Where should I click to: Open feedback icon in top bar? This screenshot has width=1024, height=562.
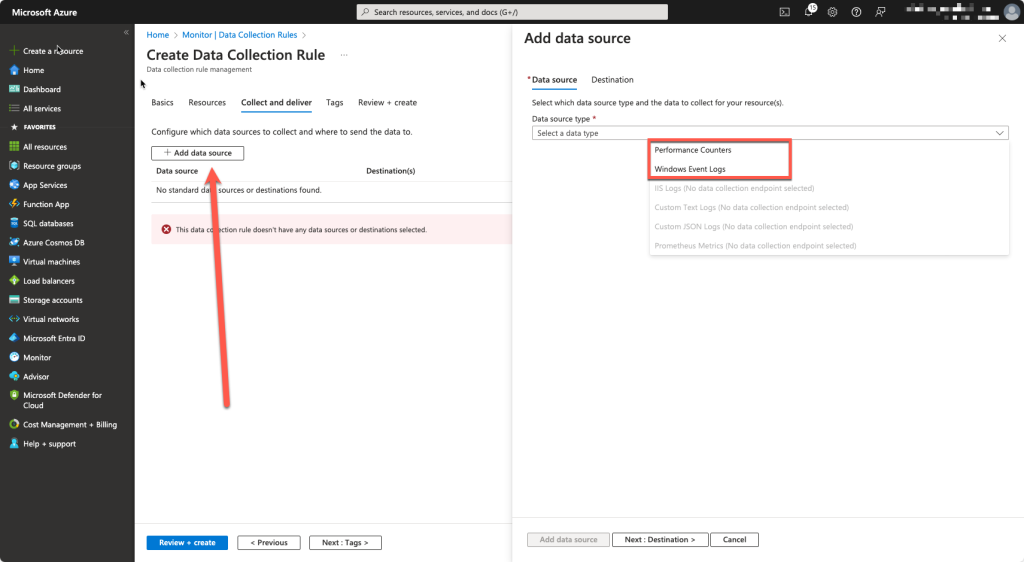[880, 12]
